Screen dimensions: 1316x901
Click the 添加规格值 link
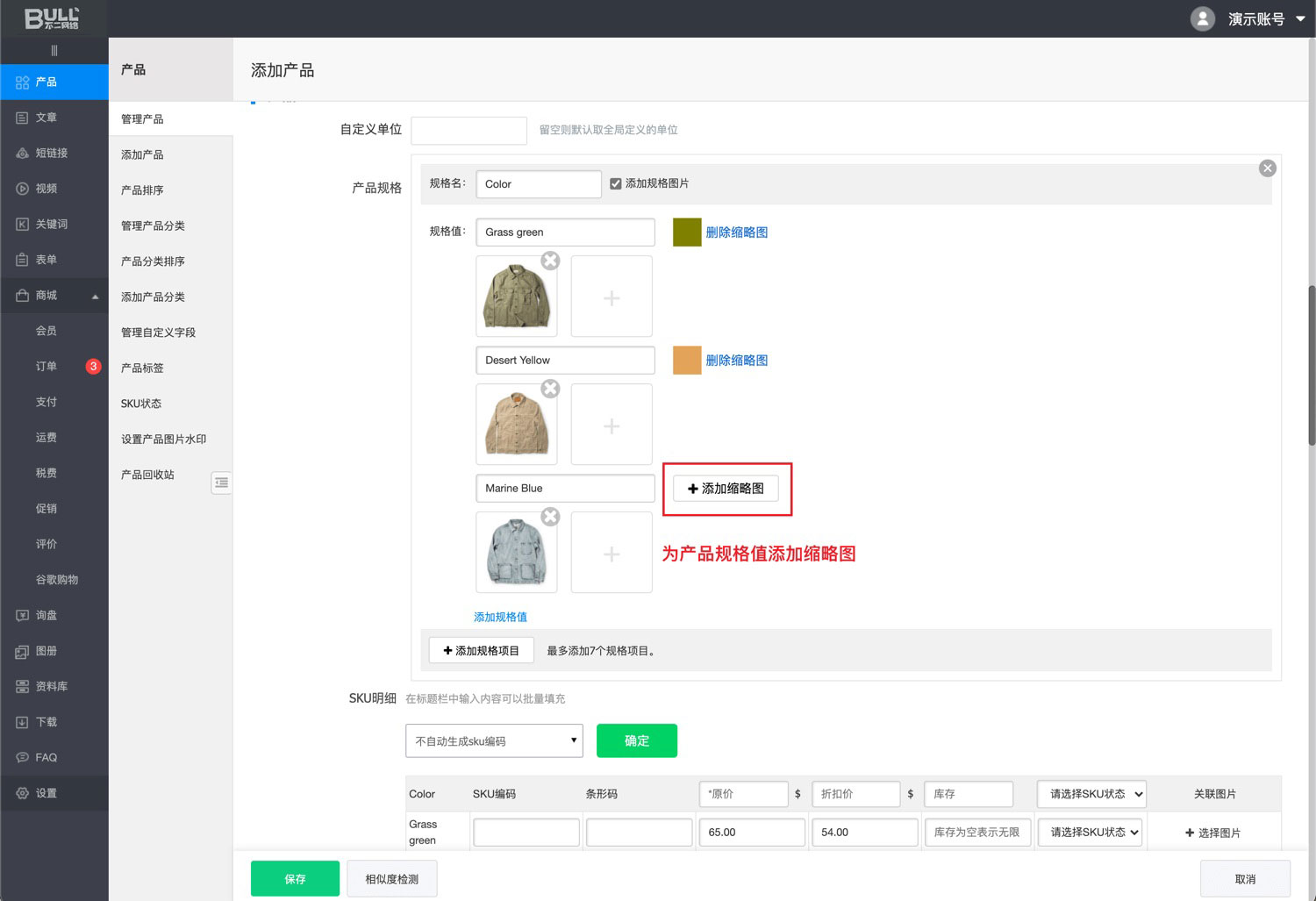tap(500, 617)
